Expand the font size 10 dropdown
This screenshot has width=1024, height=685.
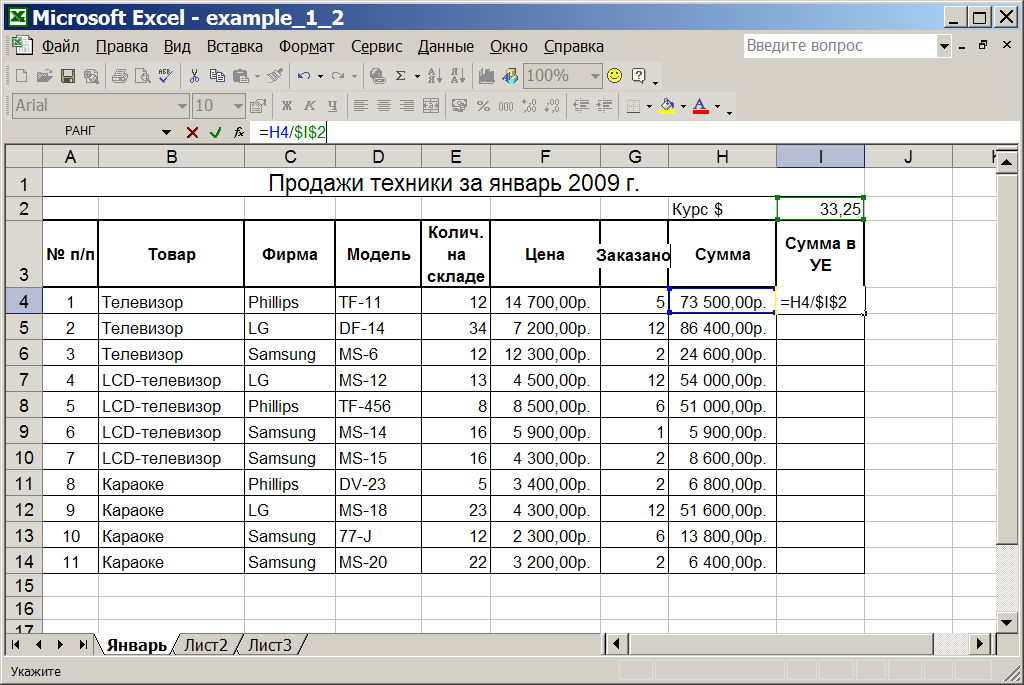click(238, 106)
